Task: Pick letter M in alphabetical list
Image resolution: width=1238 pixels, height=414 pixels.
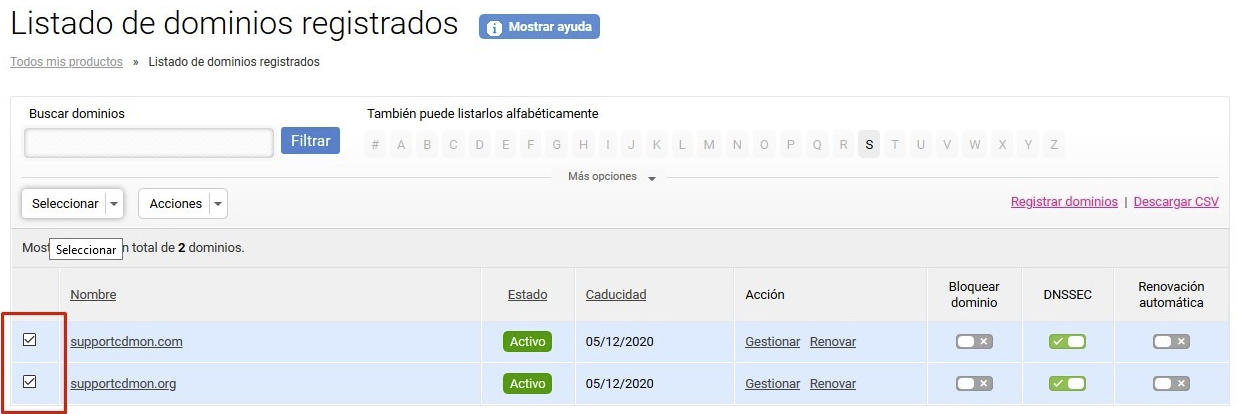Action: tap(709, 145)
